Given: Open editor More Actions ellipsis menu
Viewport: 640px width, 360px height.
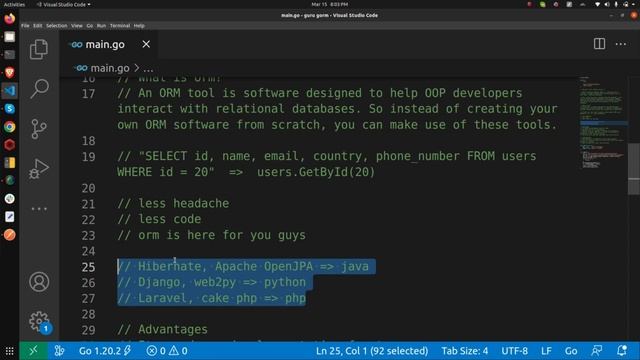Looking at the screenshot, I should (620, 44).
